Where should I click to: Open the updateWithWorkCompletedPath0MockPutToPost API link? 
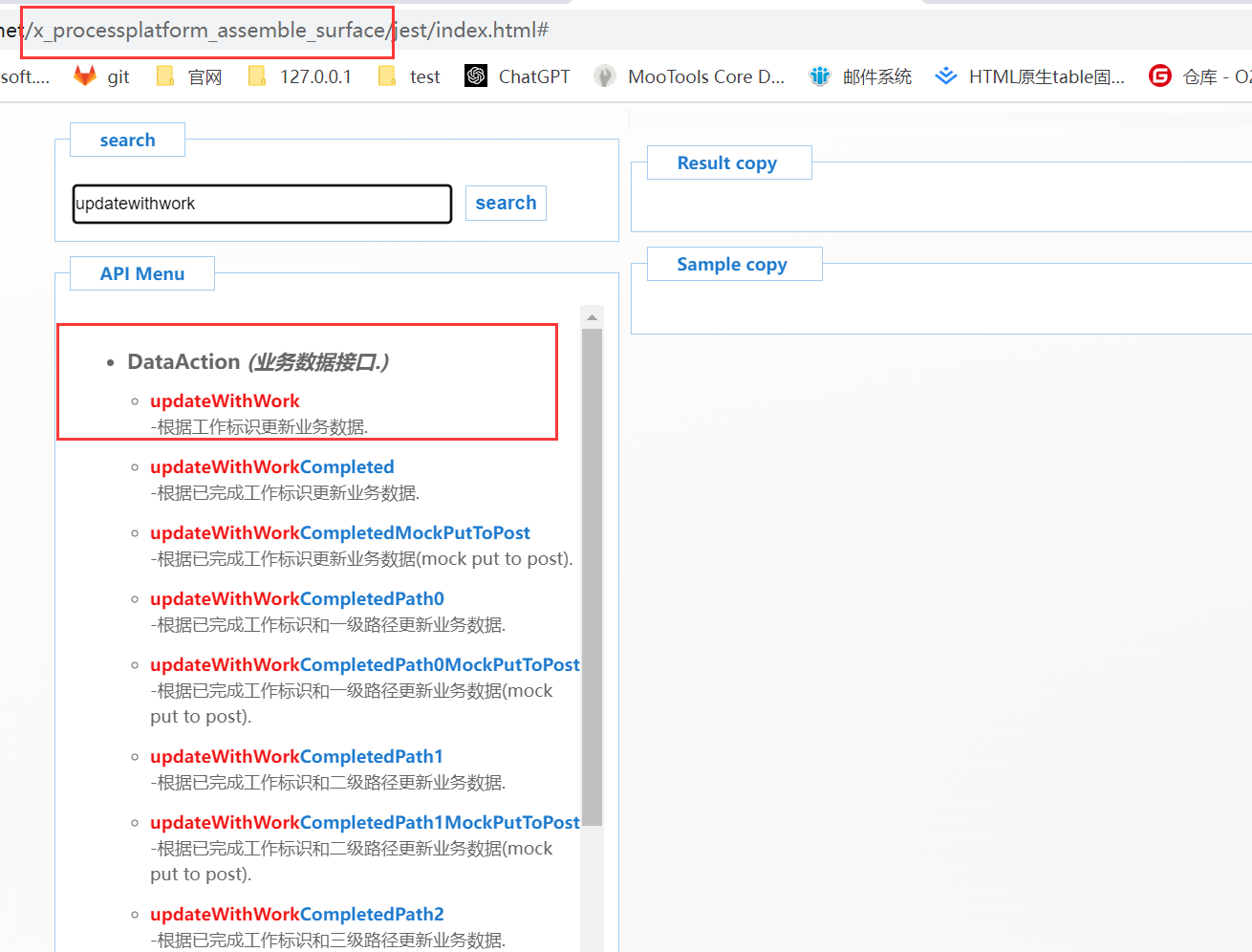365,664
